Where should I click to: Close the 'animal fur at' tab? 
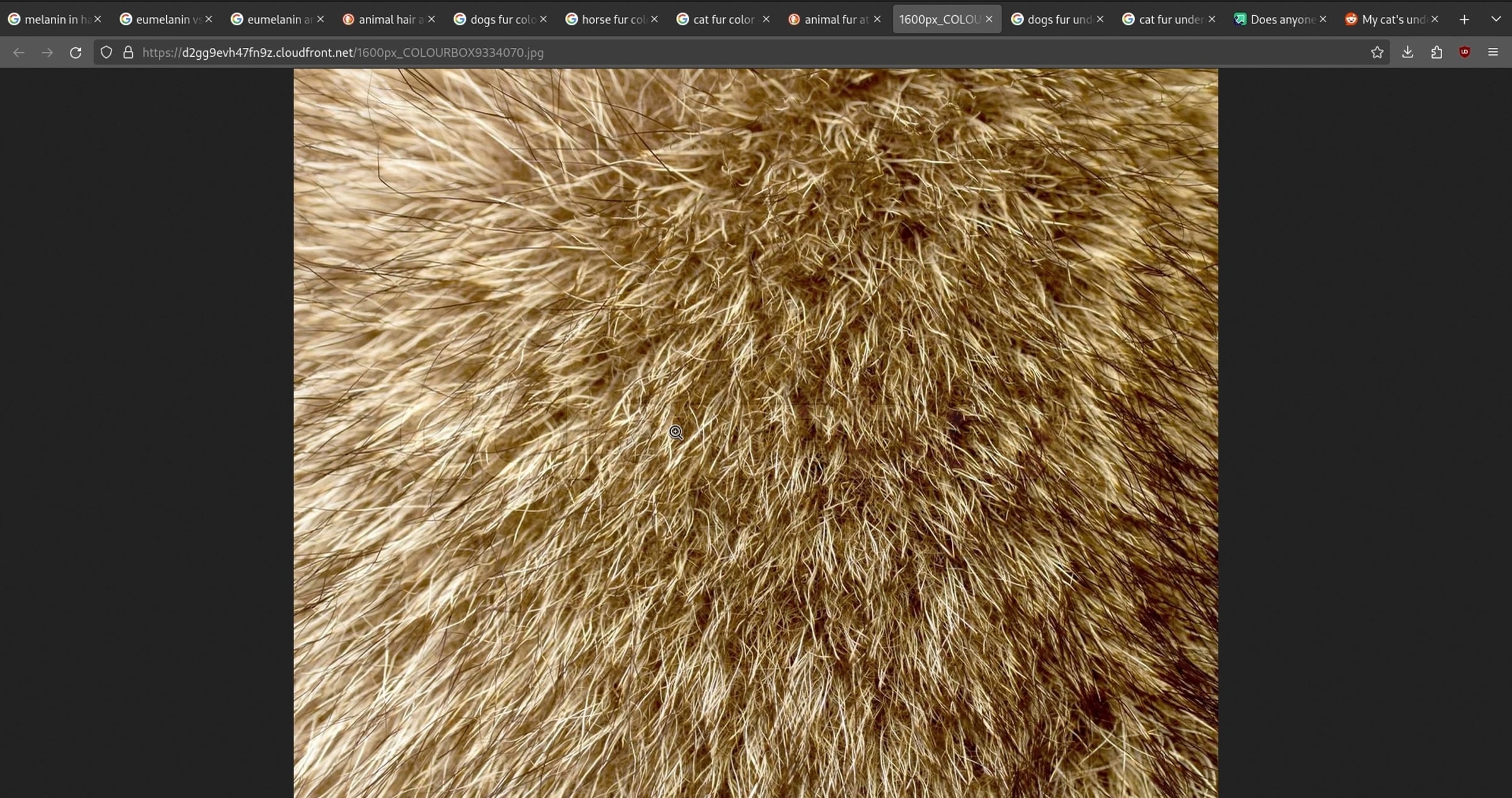point(877,20)
